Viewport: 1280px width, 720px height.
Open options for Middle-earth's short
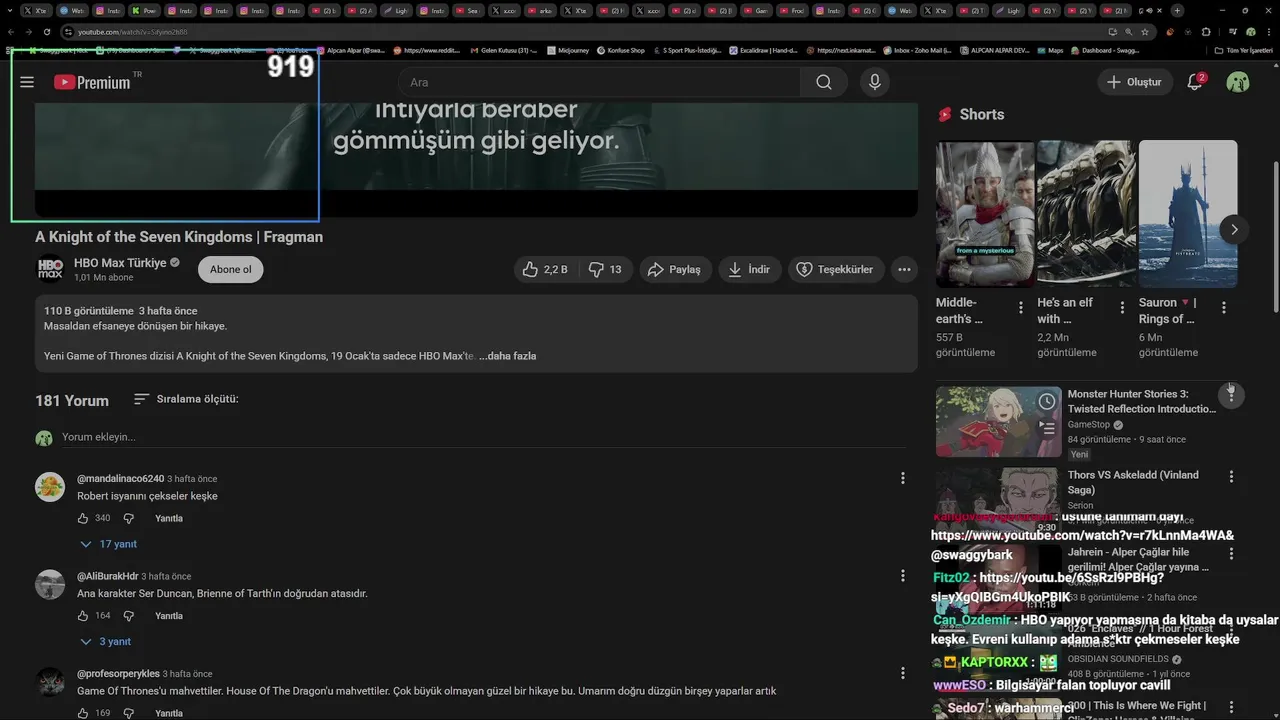click(x=1021, y=308)
